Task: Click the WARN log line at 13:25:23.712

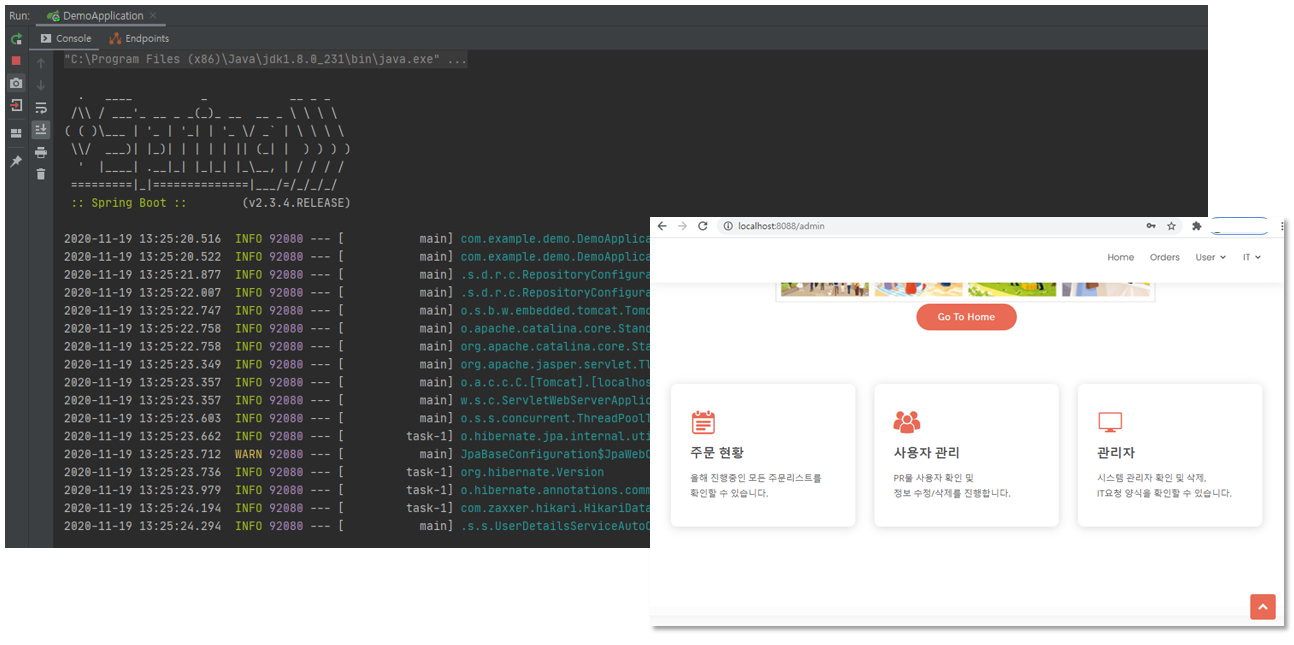Action: point(357,454)
